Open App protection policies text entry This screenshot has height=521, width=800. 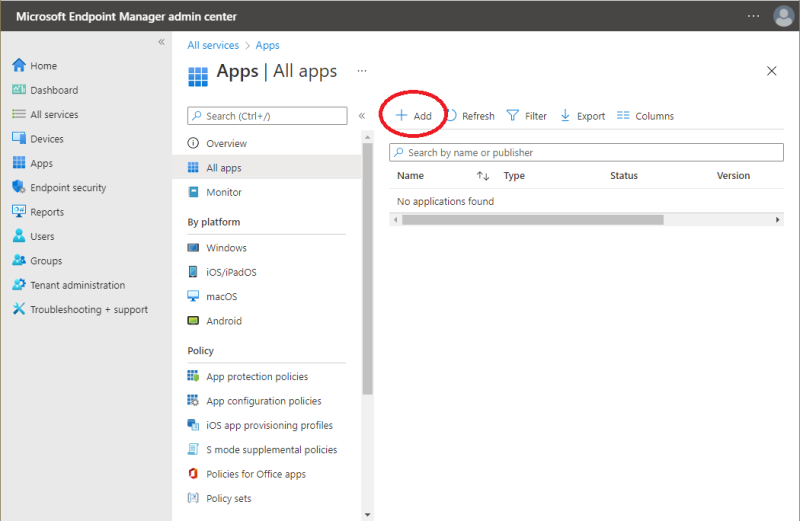[257, 377]
